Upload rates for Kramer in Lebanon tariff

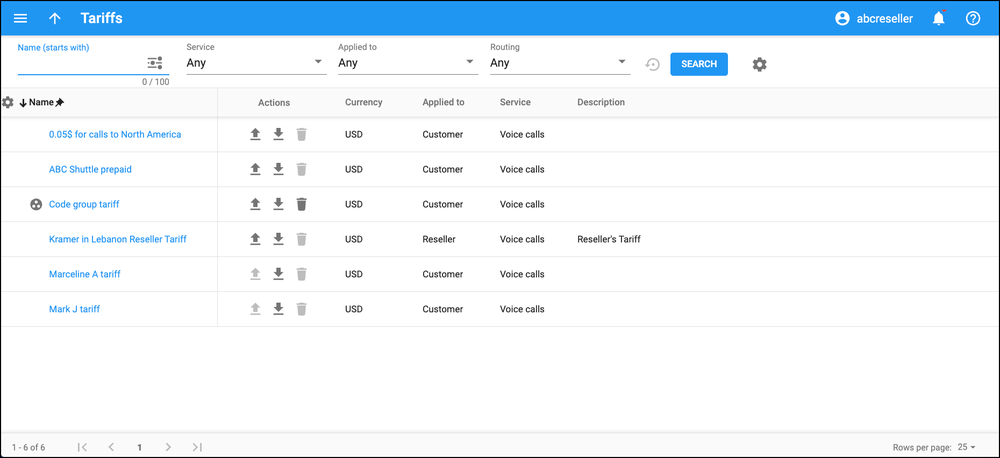pyautogui.click(x=255, y=239)
